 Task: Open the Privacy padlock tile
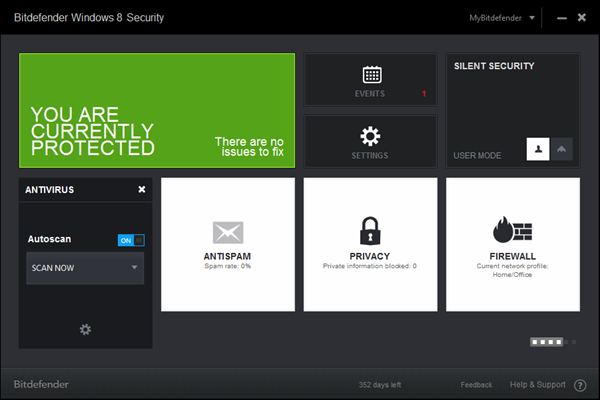(370, 244)
